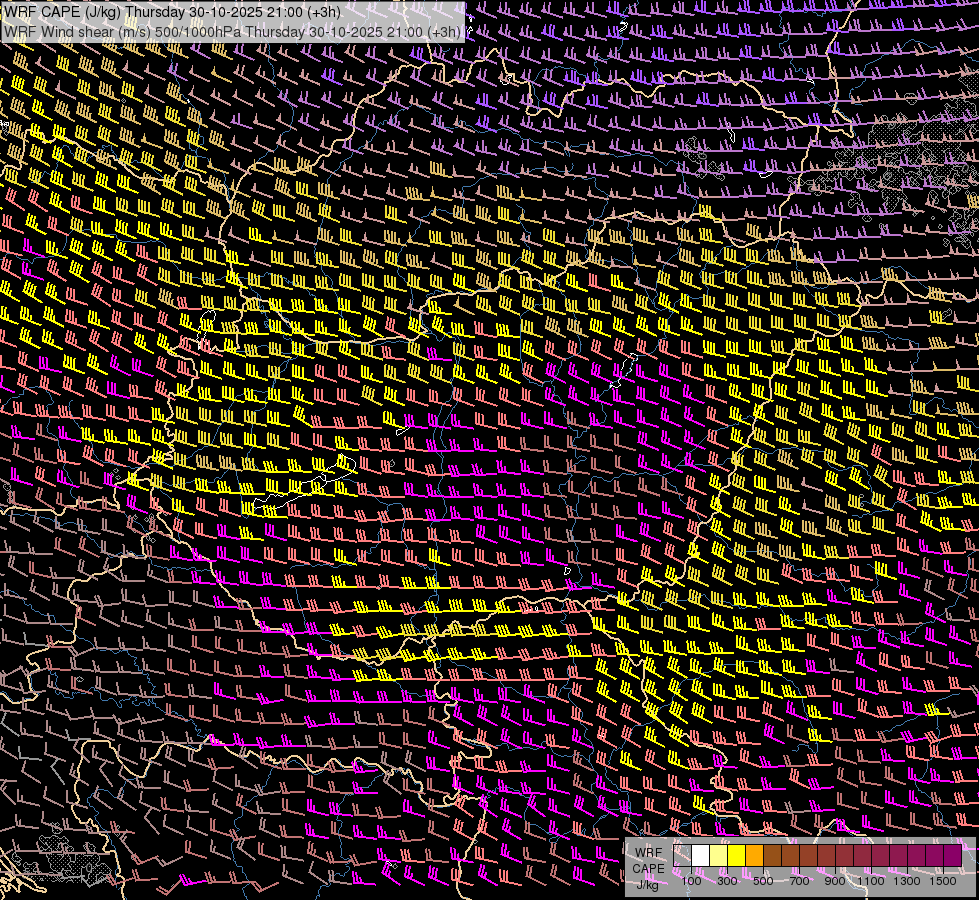
Task: Select the pale yellow CAPE legend swatch
Action: 719,856
